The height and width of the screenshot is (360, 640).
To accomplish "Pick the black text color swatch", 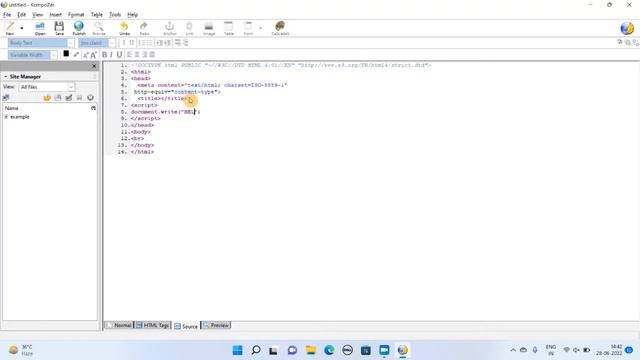I will [66, 53].
